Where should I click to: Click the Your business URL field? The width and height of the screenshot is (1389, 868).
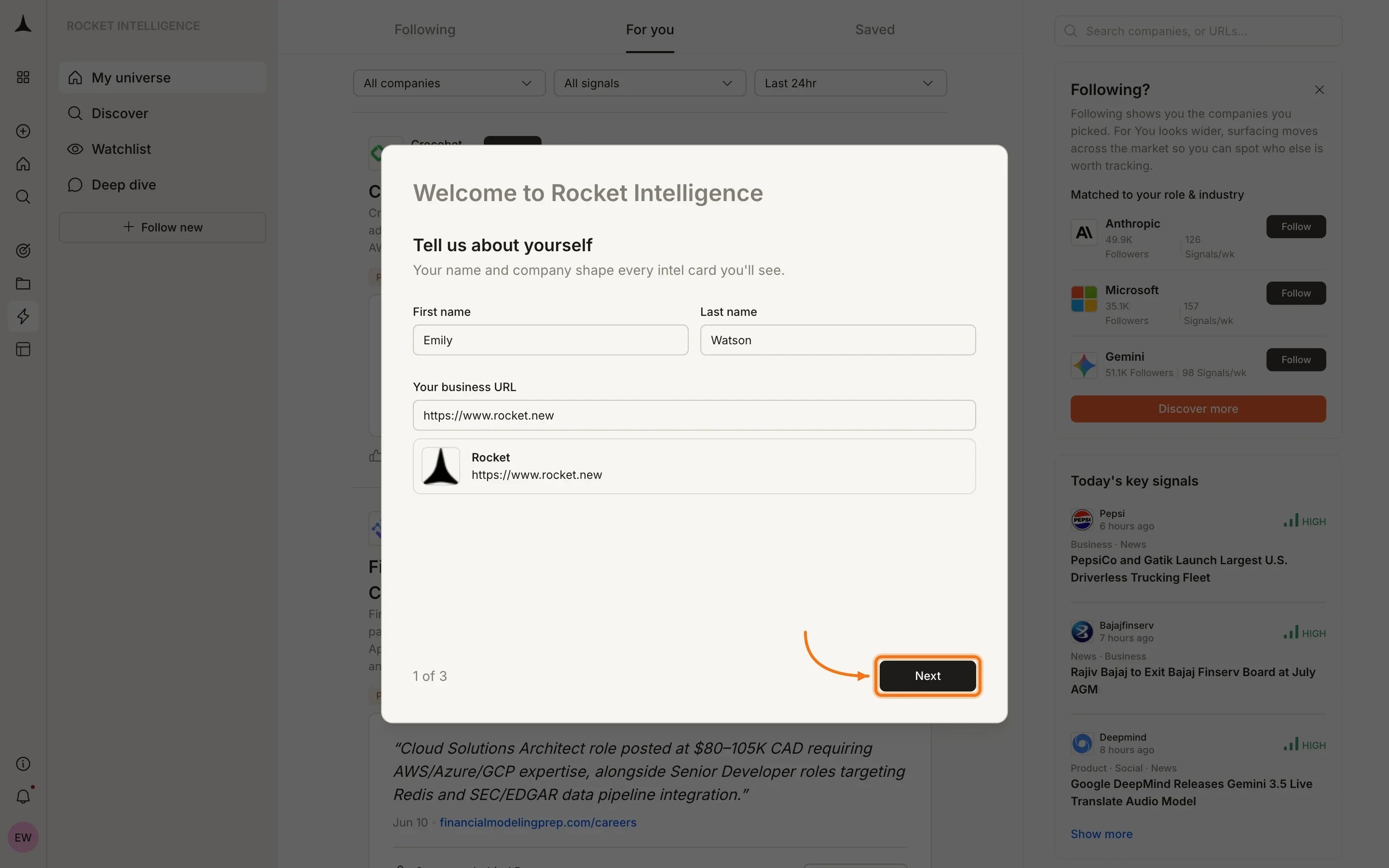(x=694, y=415)
